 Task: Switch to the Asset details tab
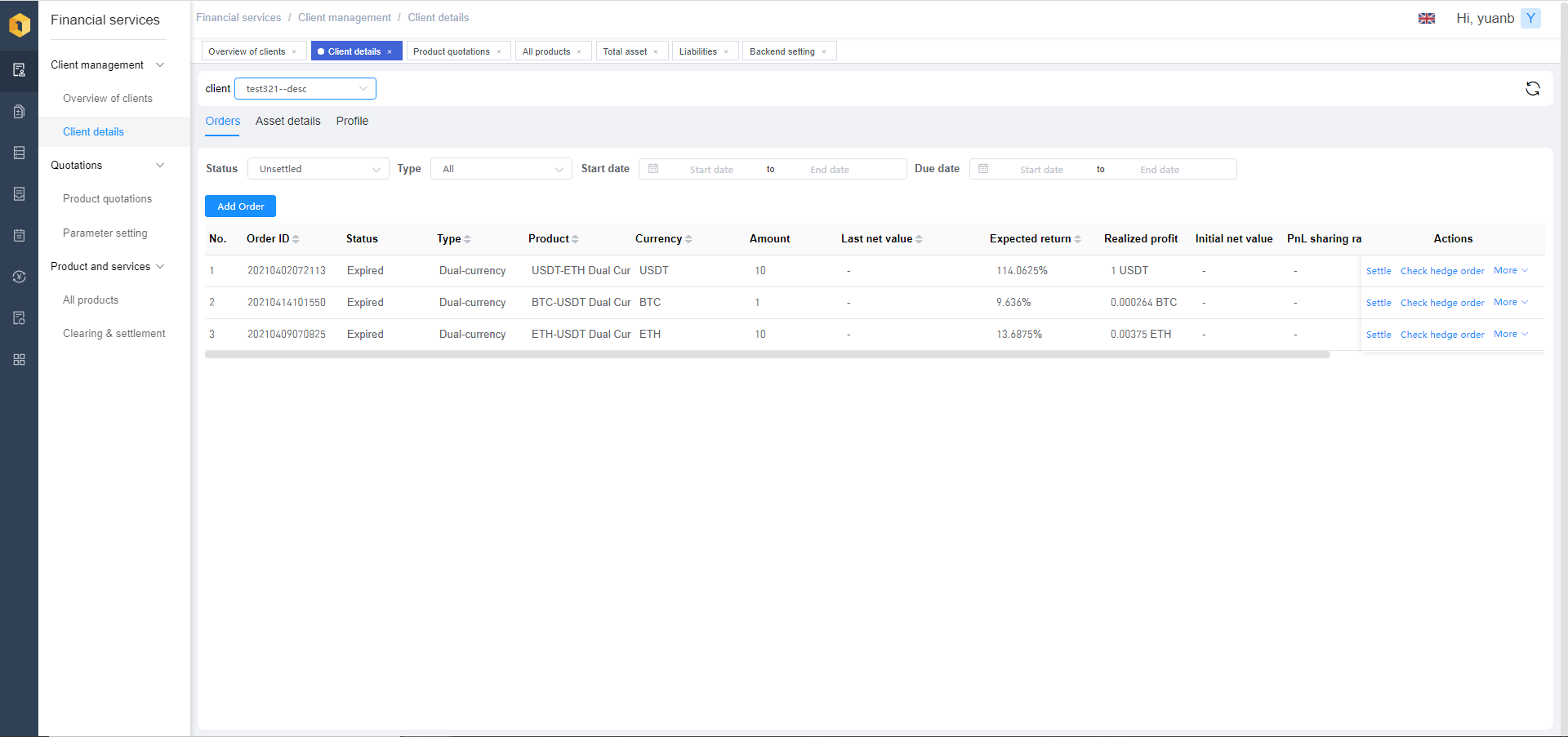[288, 121]
